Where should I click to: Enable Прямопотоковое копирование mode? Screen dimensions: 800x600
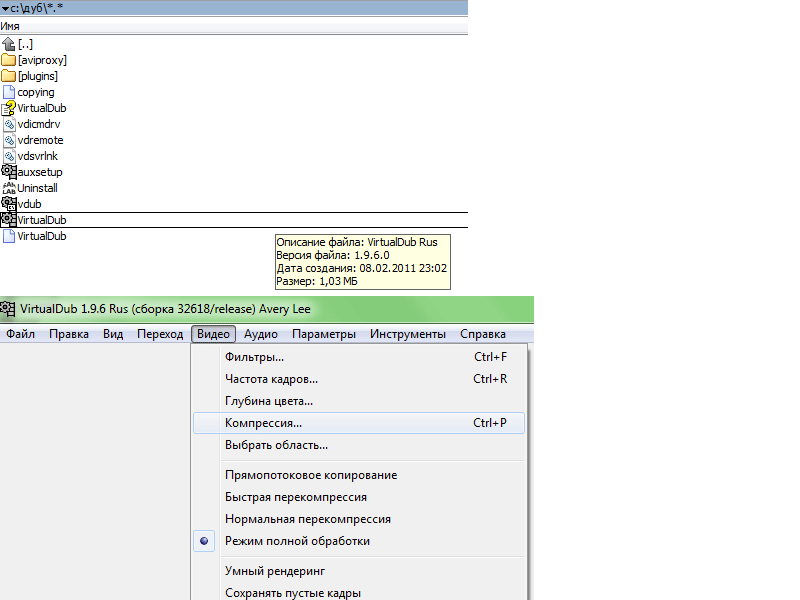coord(310,475)
